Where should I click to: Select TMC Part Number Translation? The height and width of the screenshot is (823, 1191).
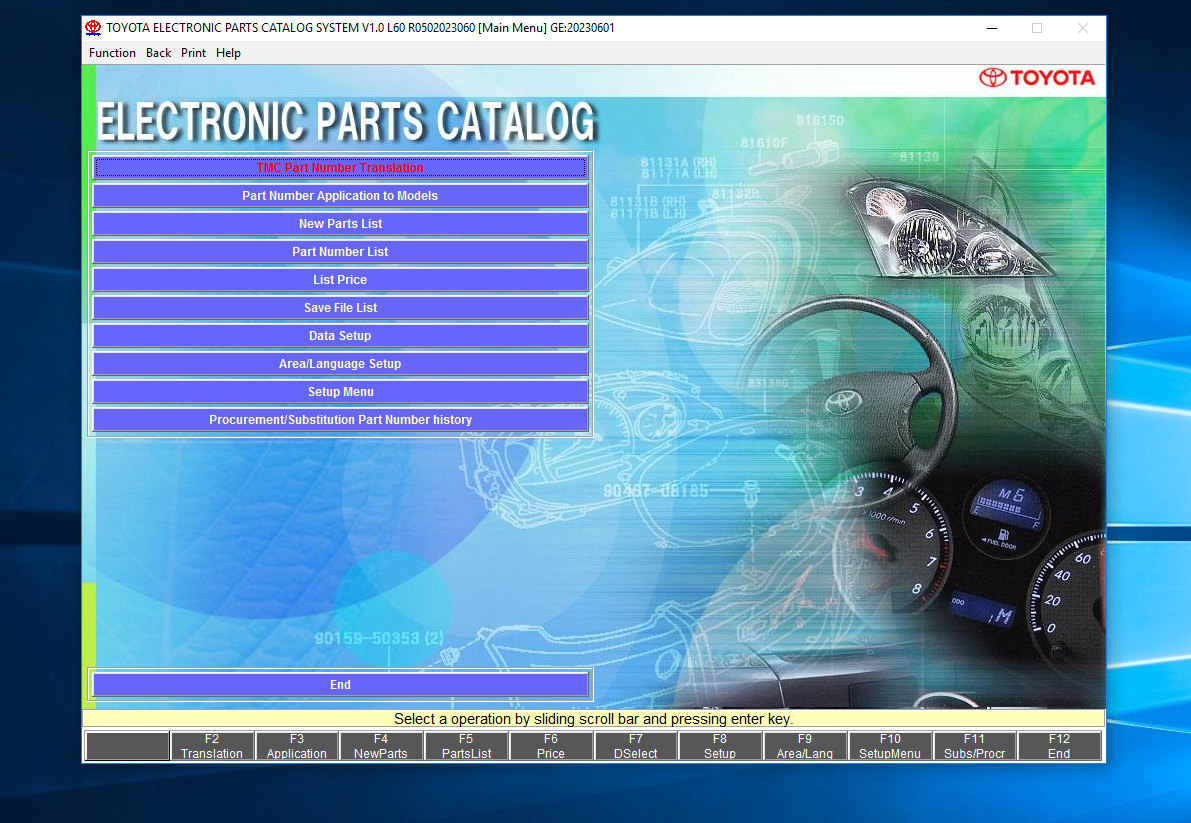pos(340,167)
